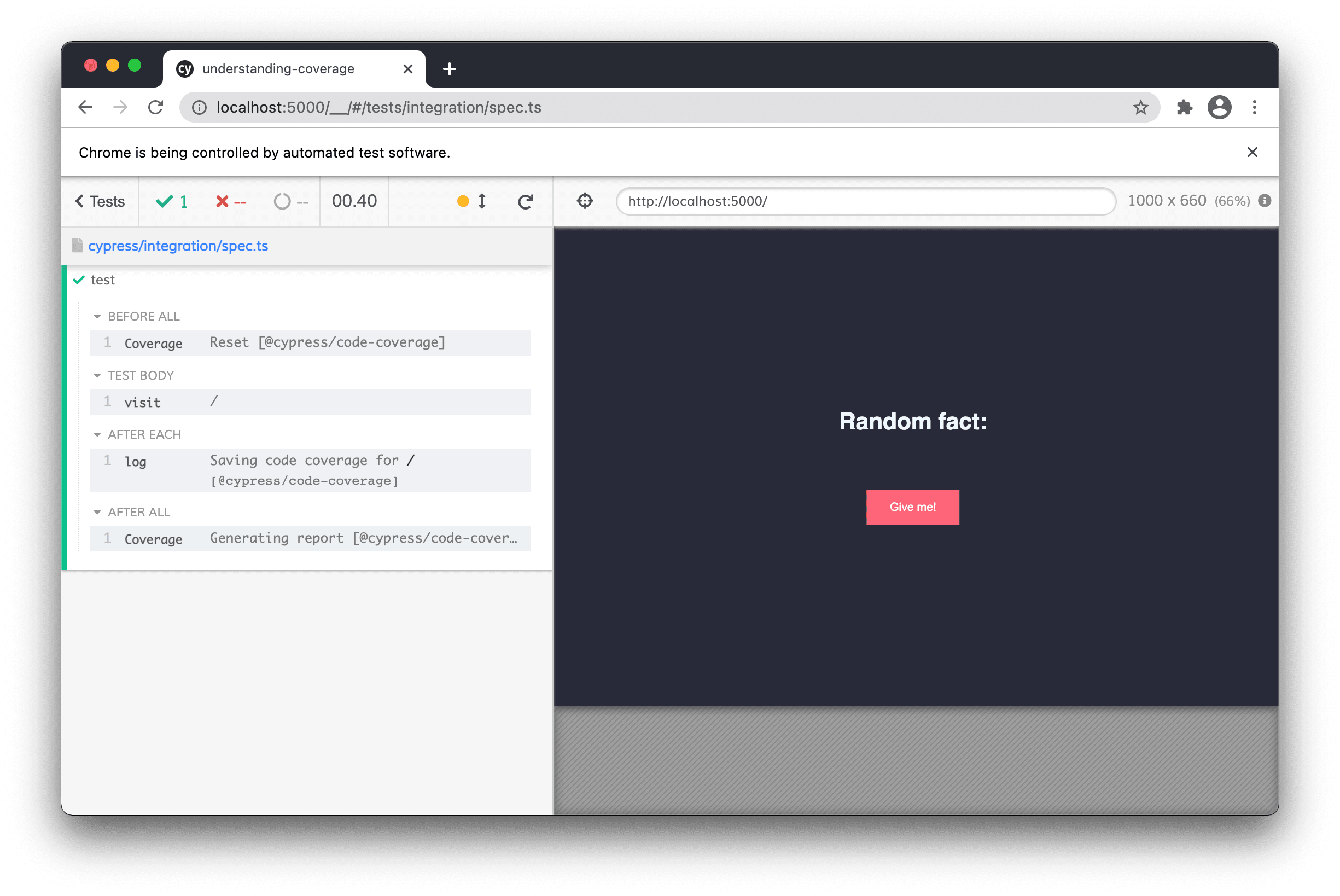The height and width of the screenshot is (896, 1340).
Task: Open the cypress/integration/spec.ts file link
Action: tap(178, 246)
